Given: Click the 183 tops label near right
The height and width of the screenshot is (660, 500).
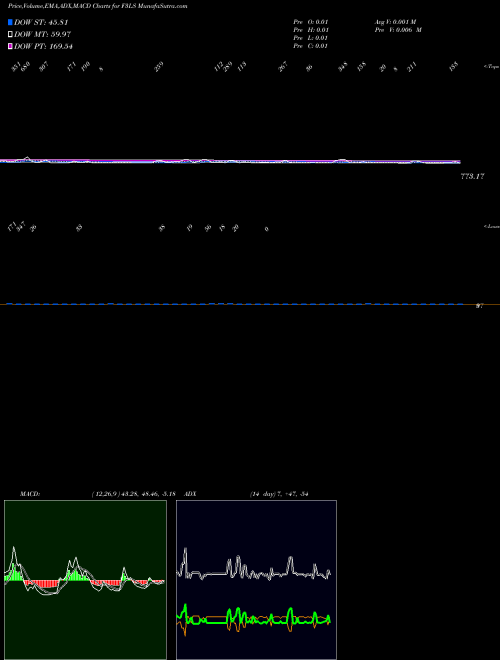Looking at the screenshot, I should point(453,67).
